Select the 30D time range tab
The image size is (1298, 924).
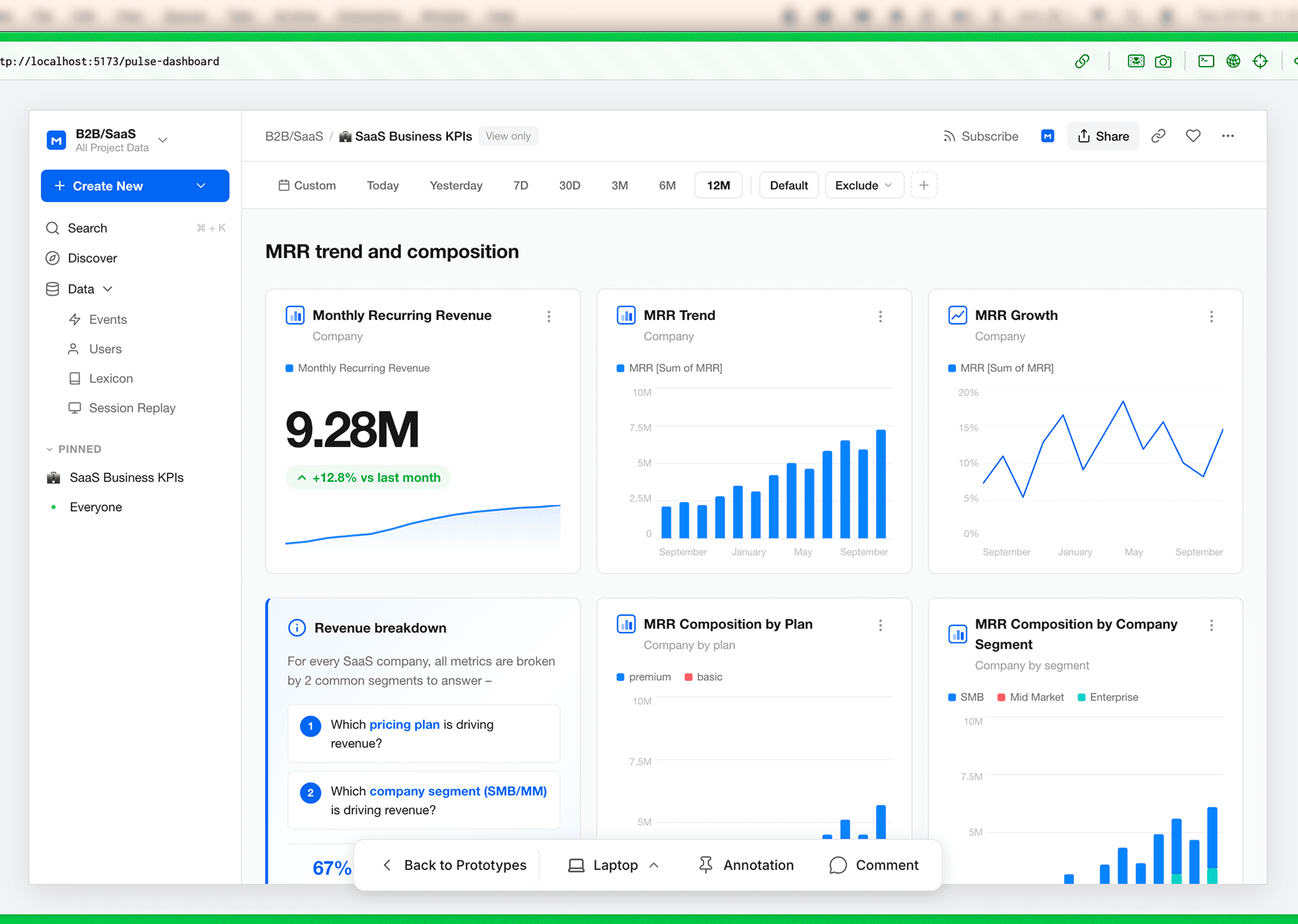click(x=569, y=186)
